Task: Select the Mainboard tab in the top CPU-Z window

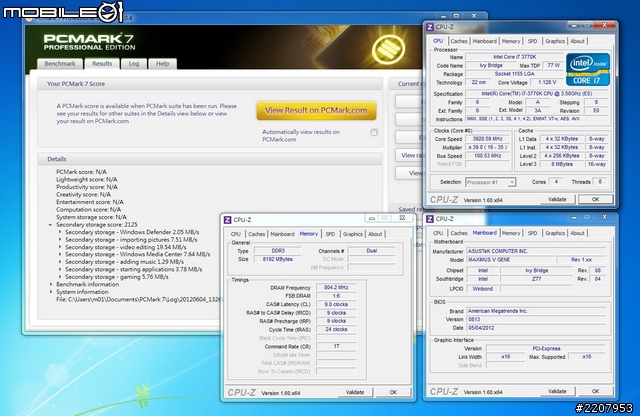Action: pos(484,41)
